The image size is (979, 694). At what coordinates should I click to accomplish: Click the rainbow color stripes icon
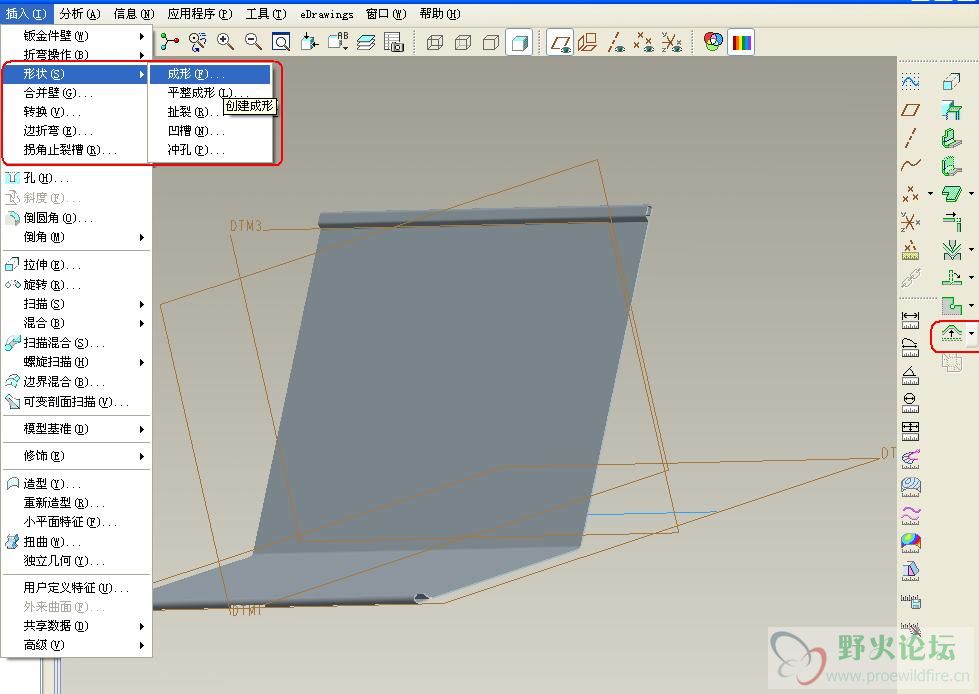pyautogui.click(x=741, y=42)
